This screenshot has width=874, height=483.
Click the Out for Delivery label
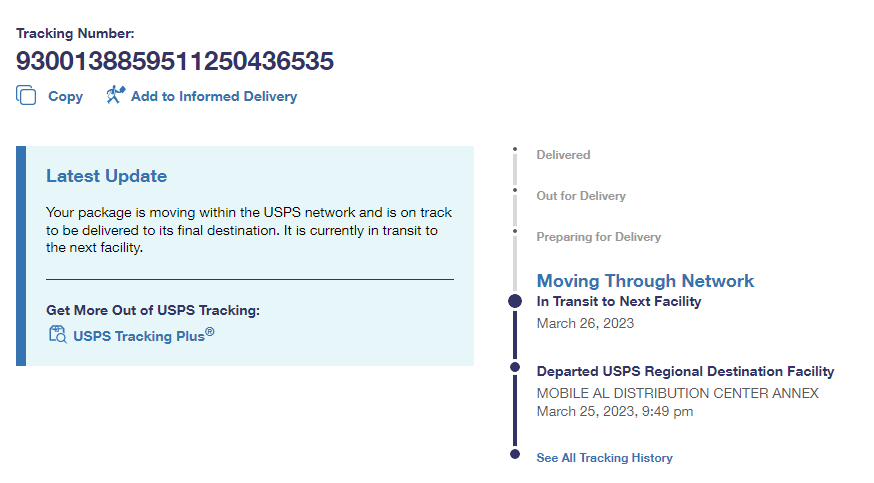point(581,196)
